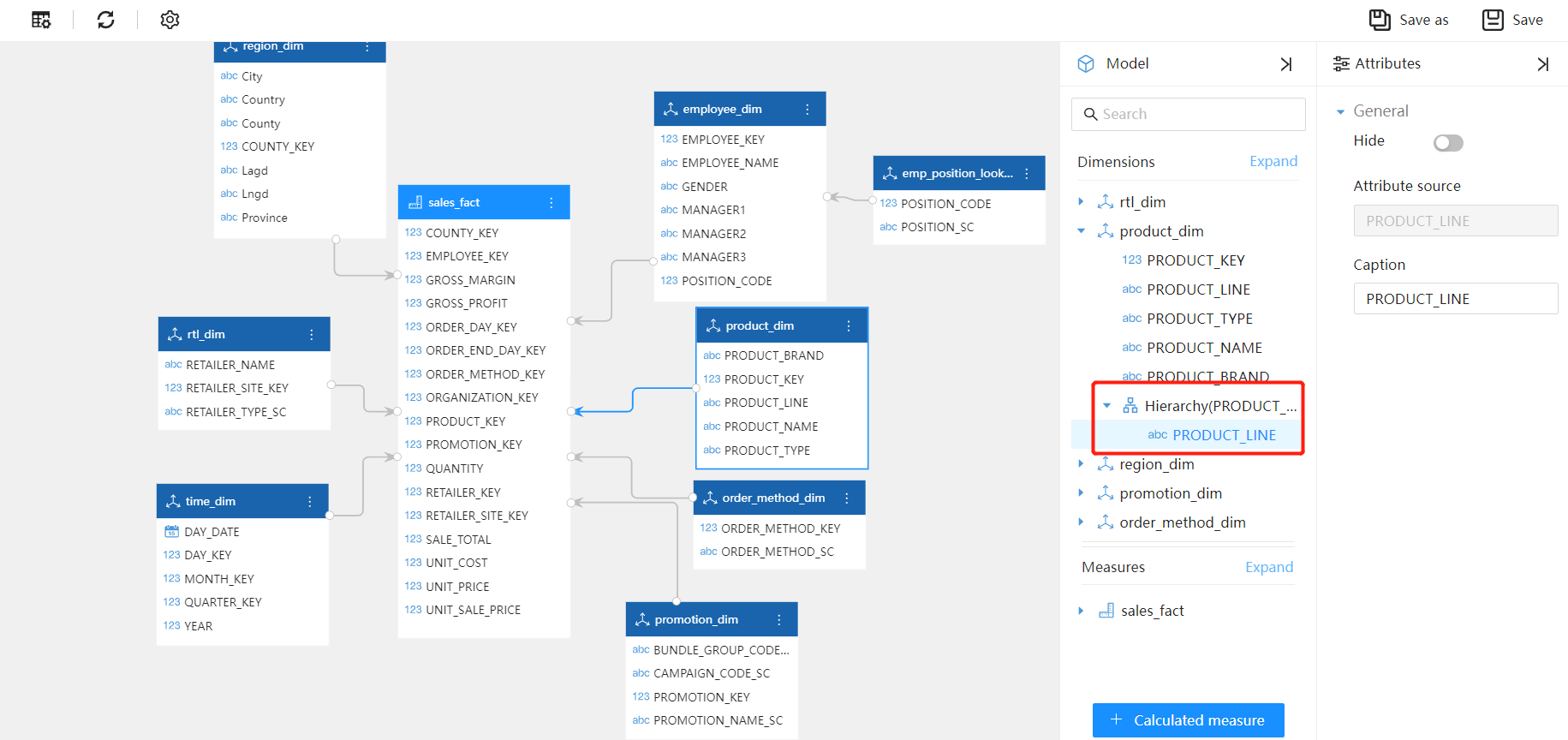Click promotion_dim dimension icon in diagram header
The width and height of the screenshot is (1568, 740).
click(642, 619)
